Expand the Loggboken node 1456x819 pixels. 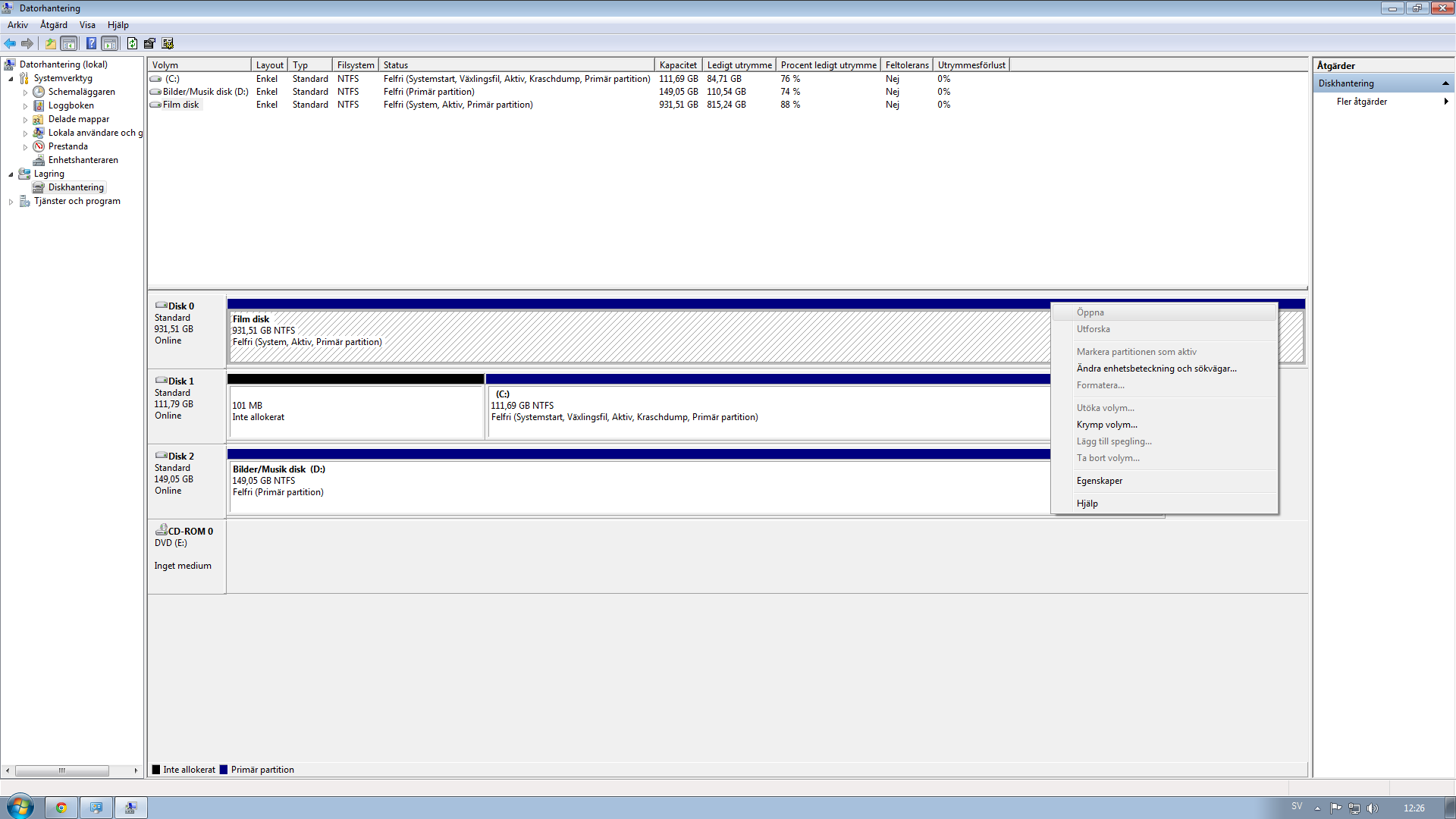pyautogui.click(x=25, y=106)
